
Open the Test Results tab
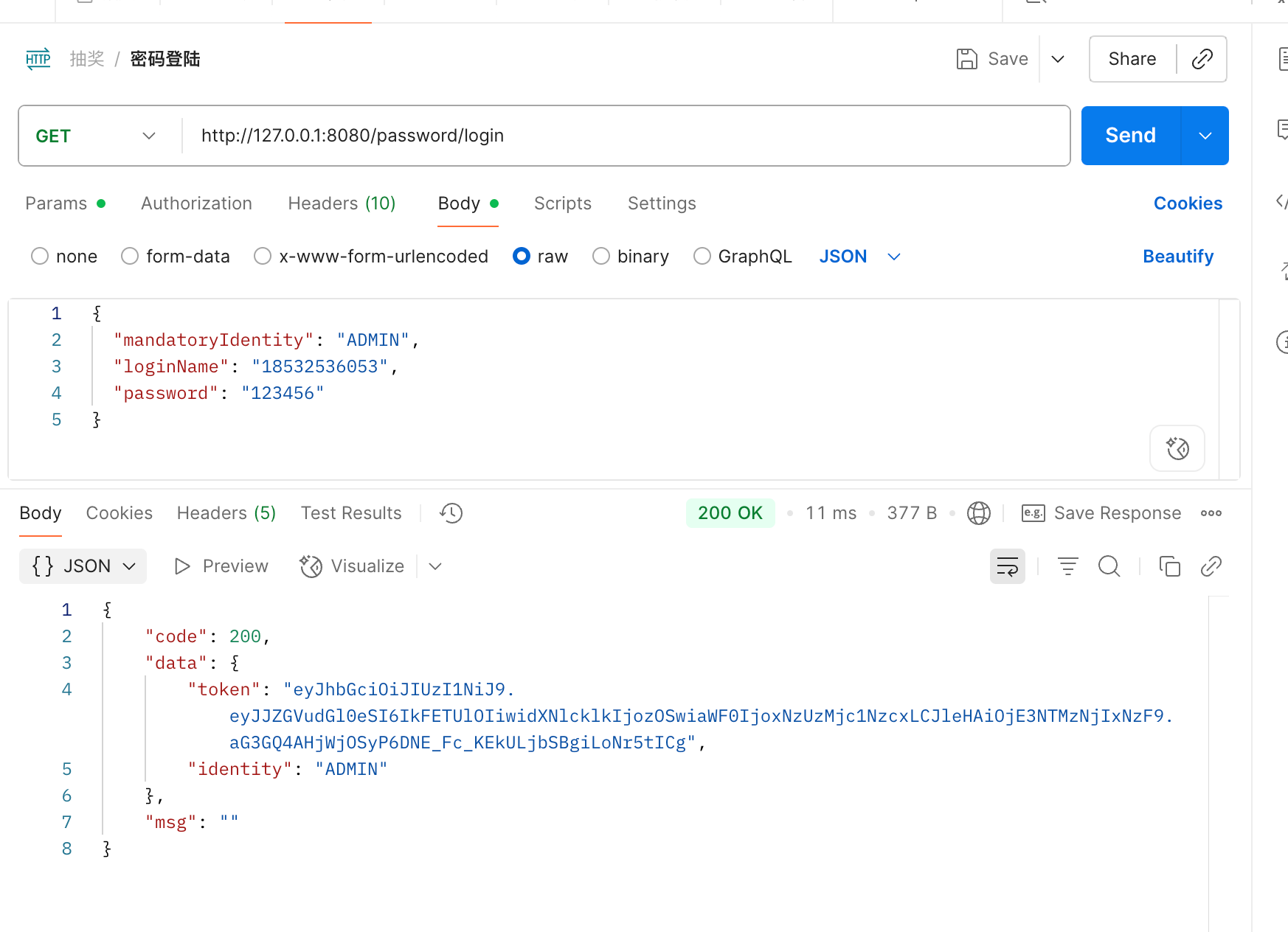point(351,513)
